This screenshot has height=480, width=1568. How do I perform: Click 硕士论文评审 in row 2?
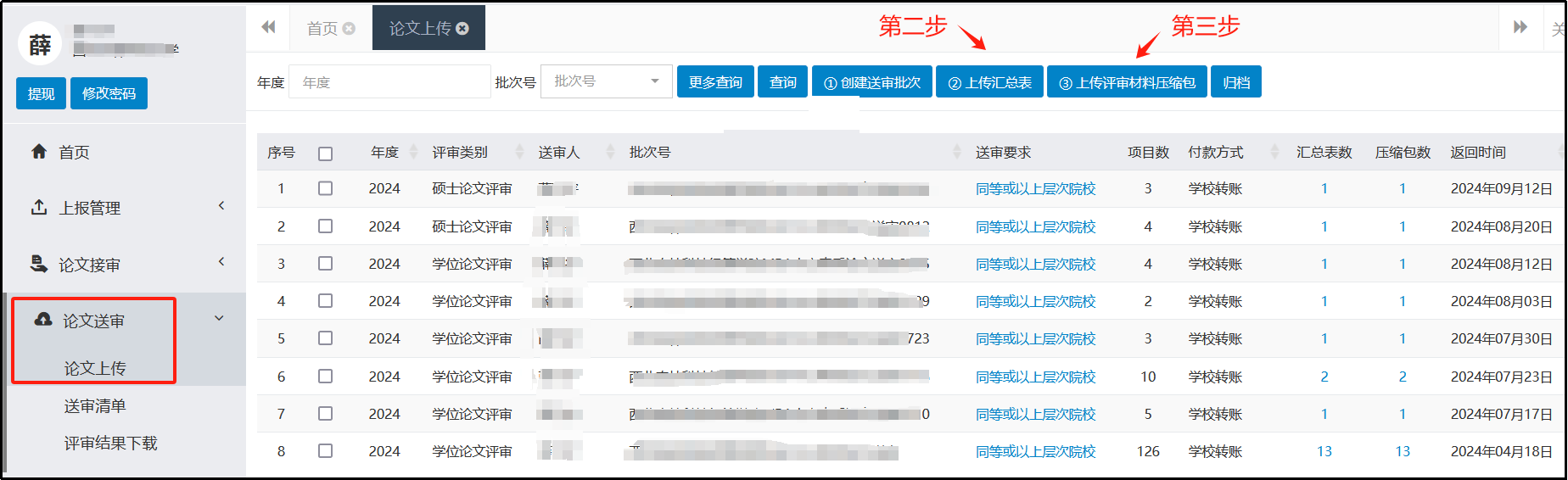point(472,227)
